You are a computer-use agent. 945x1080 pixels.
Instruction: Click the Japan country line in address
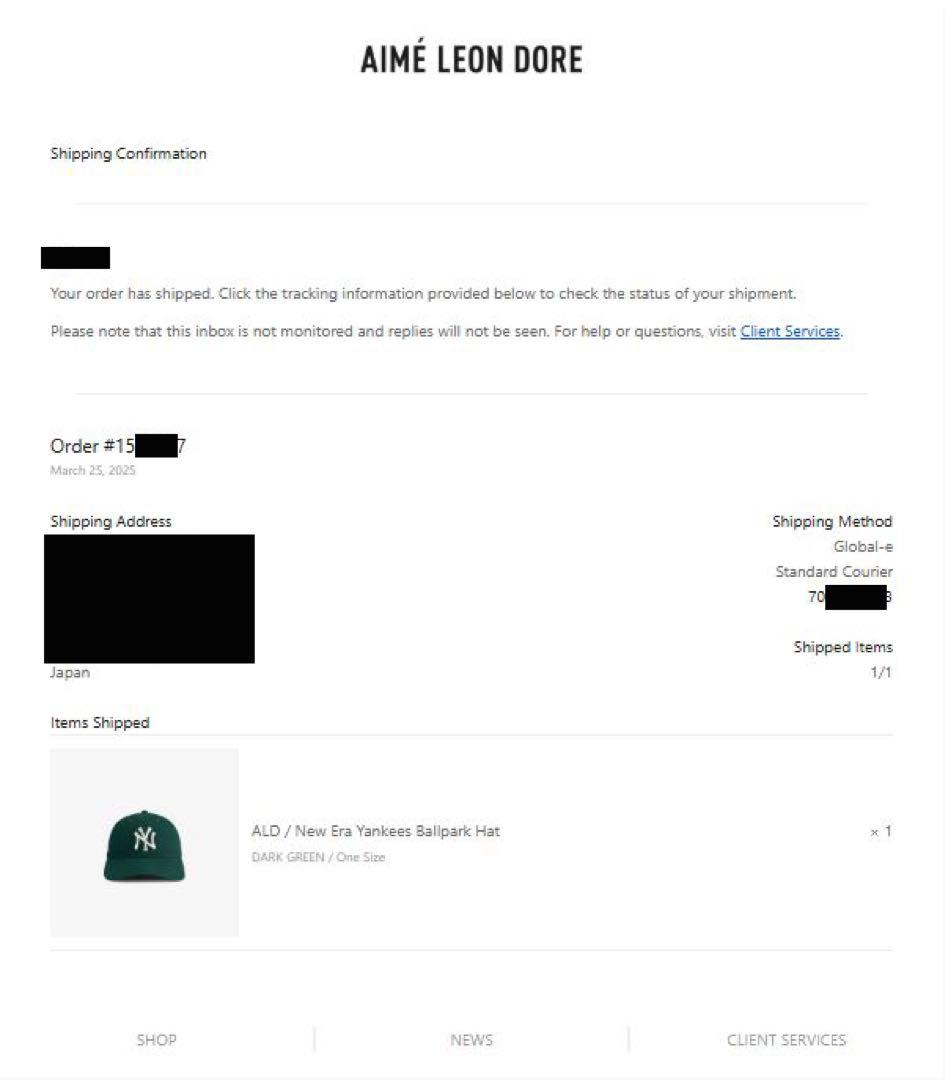70,672
